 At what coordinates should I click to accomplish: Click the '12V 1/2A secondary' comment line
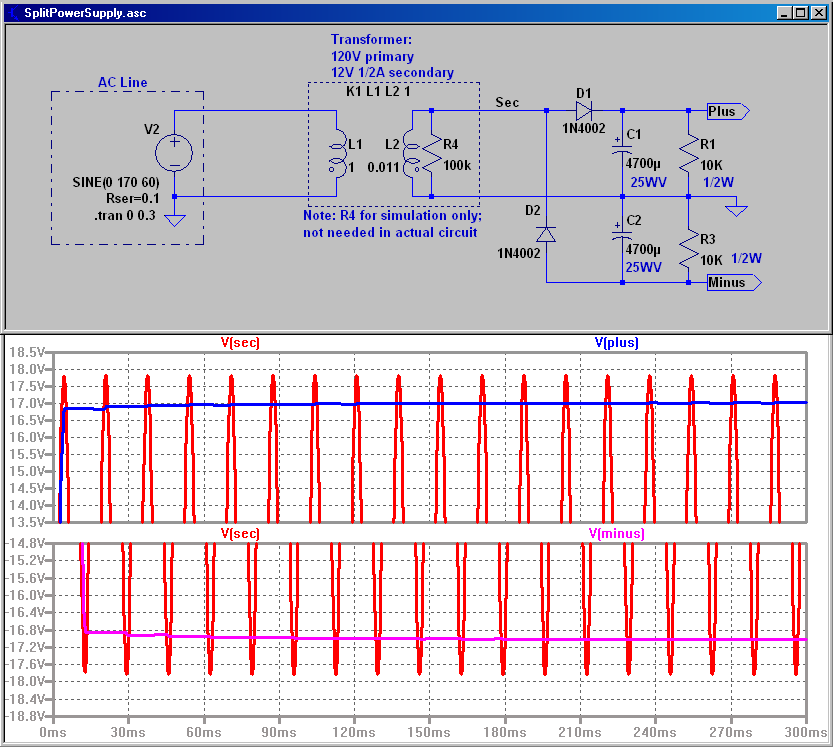coord(393,73)
